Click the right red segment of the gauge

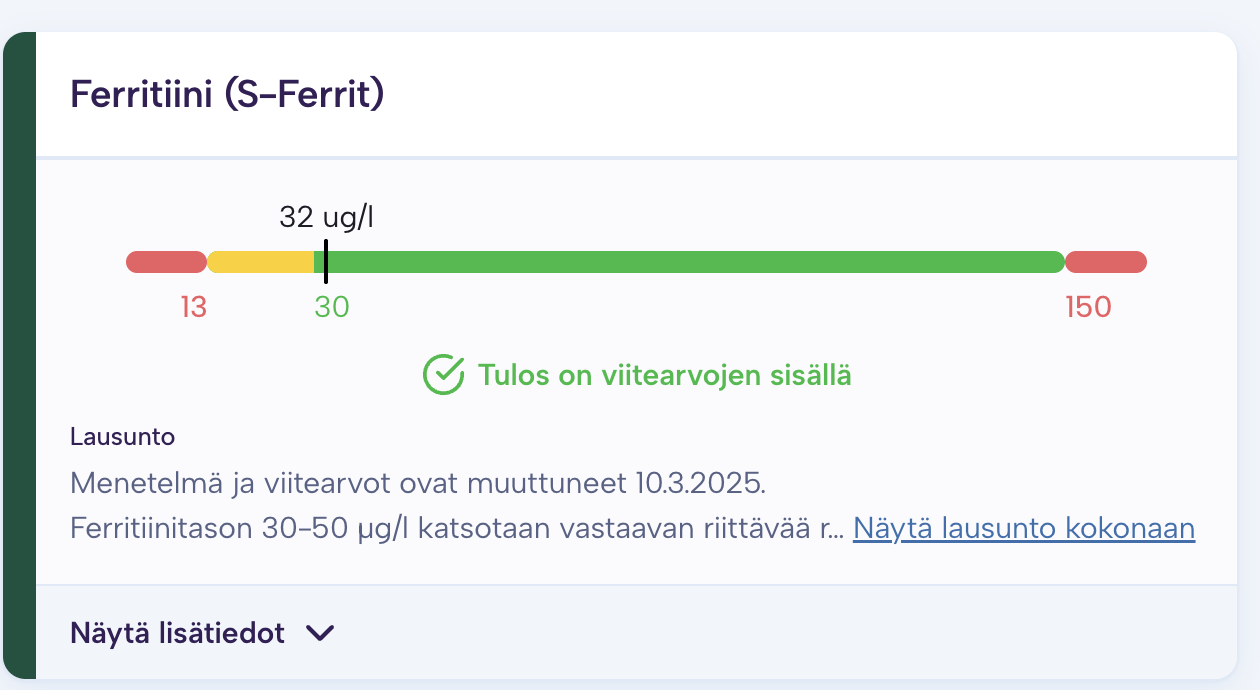1105,261
